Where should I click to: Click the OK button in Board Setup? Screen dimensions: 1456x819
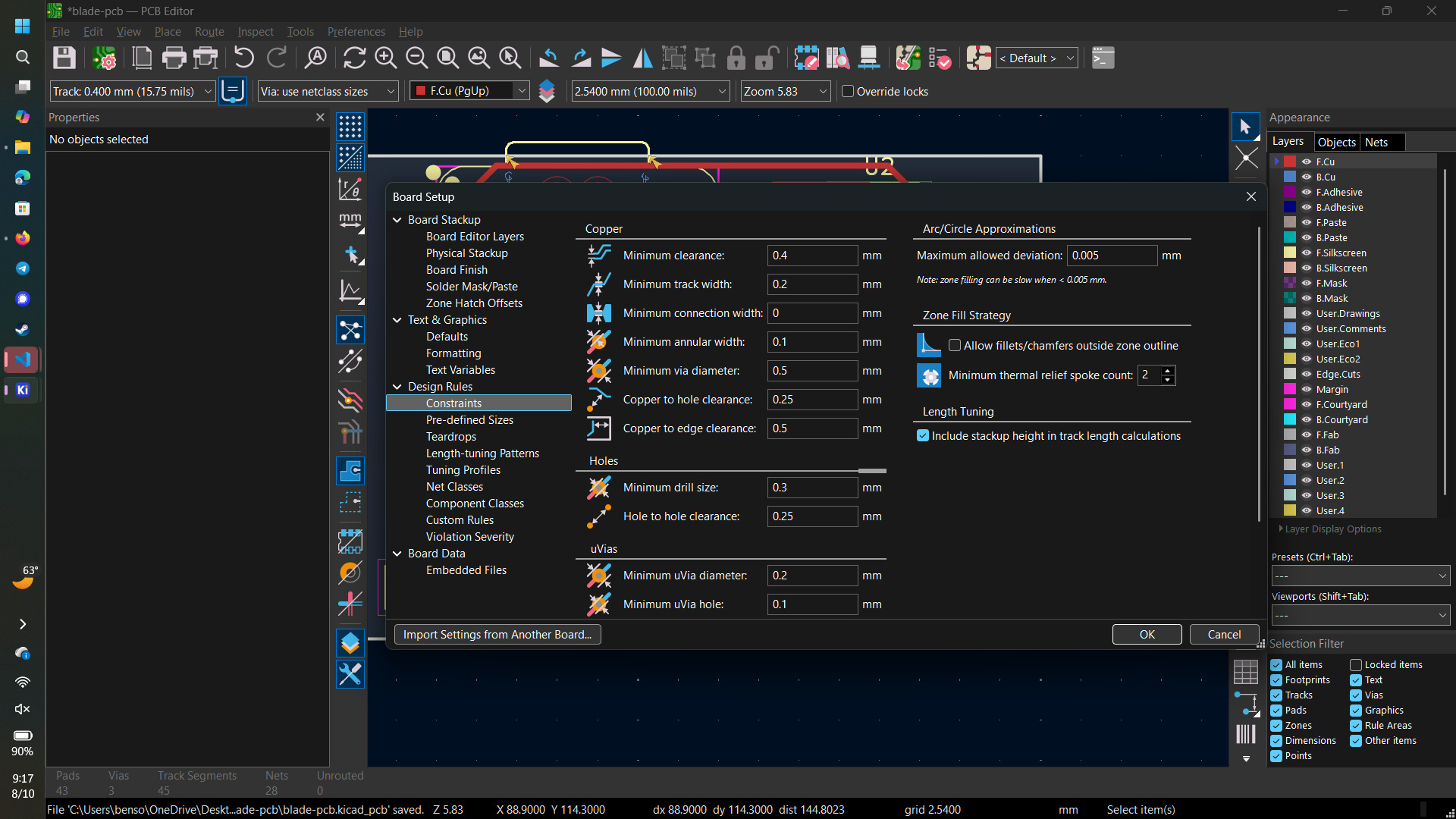click(1147, 635)
